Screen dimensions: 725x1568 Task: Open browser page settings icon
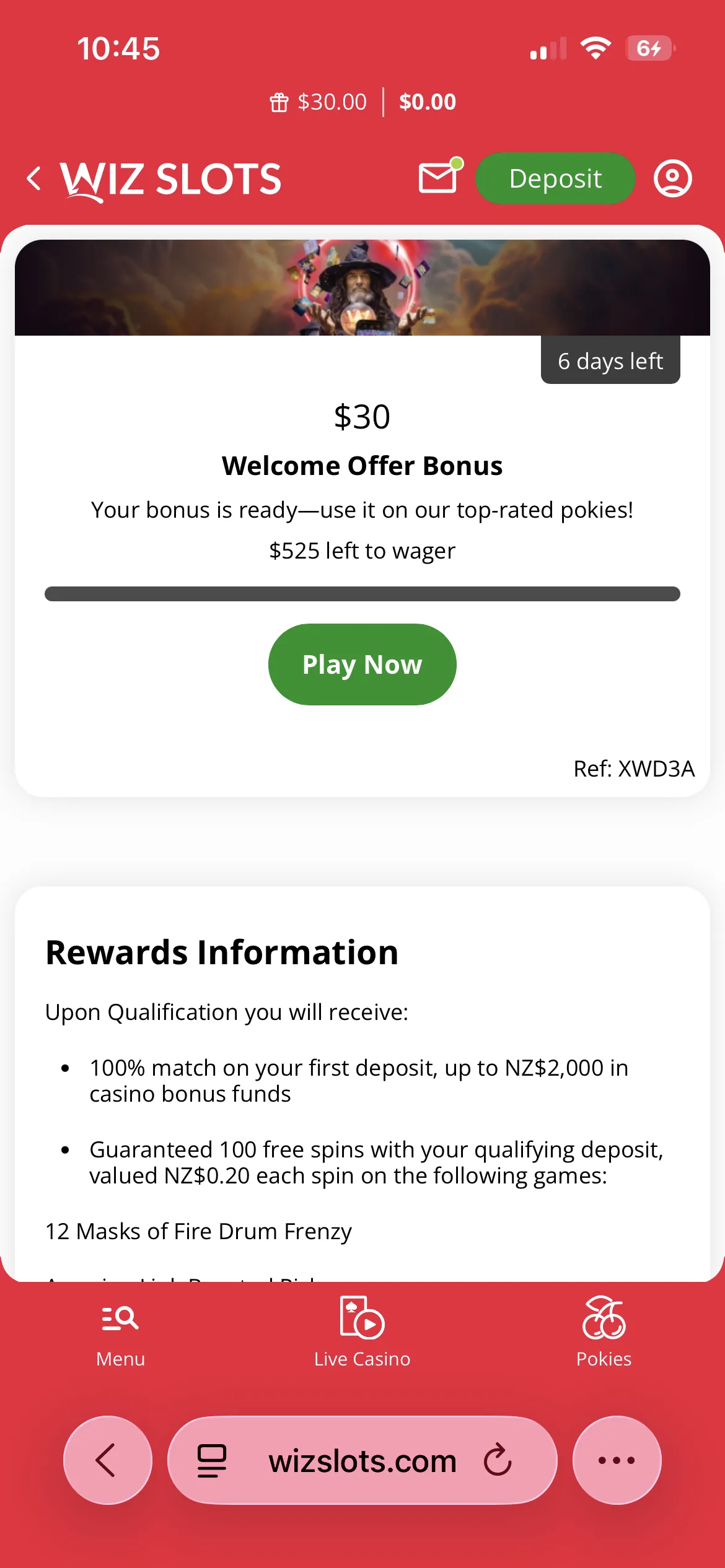tap(211, 1460)
